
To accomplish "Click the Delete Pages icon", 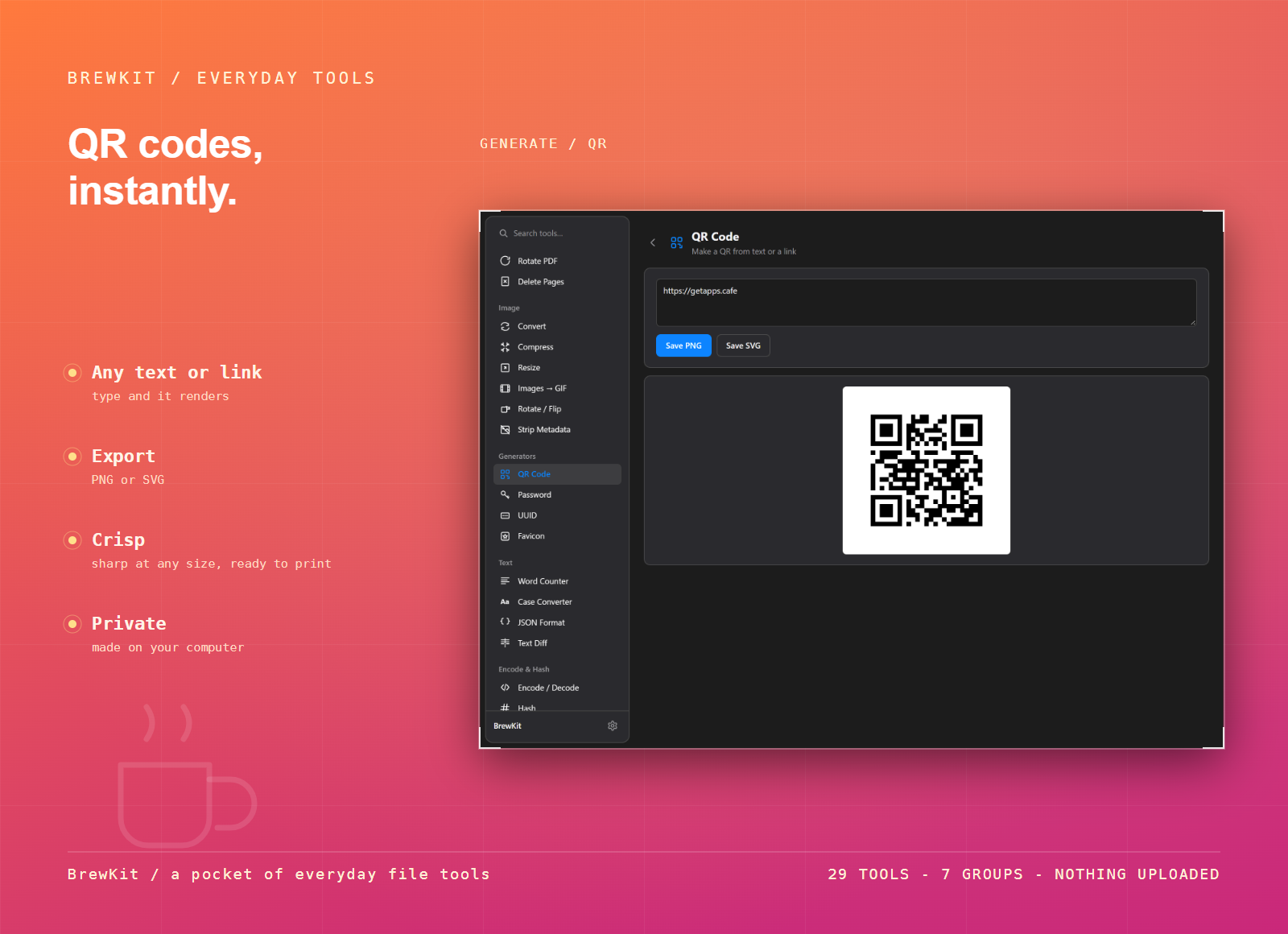I will point(505,282).
